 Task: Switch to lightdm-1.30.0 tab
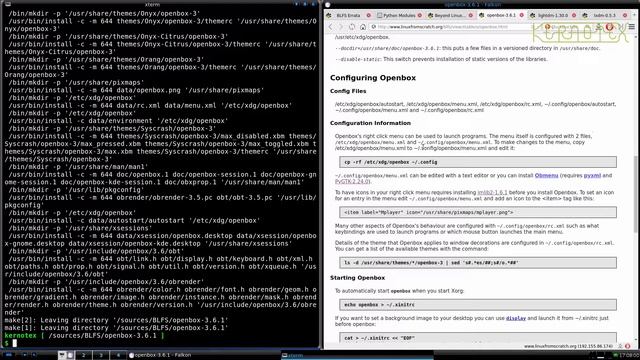[x=552, y=16]
